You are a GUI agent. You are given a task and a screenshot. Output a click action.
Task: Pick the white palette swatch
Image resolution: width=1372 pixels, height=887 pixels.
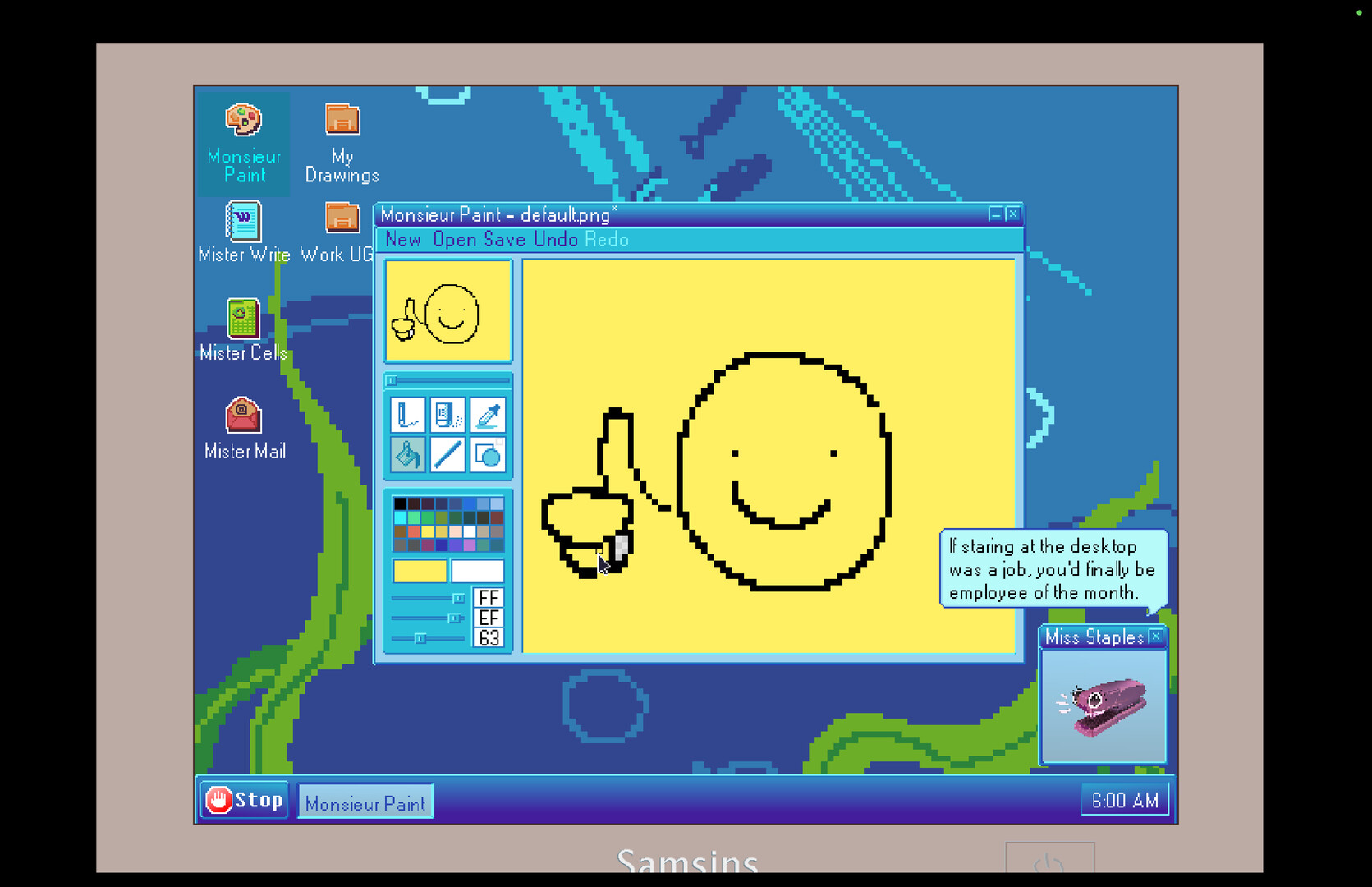click(x=469, y=531)
